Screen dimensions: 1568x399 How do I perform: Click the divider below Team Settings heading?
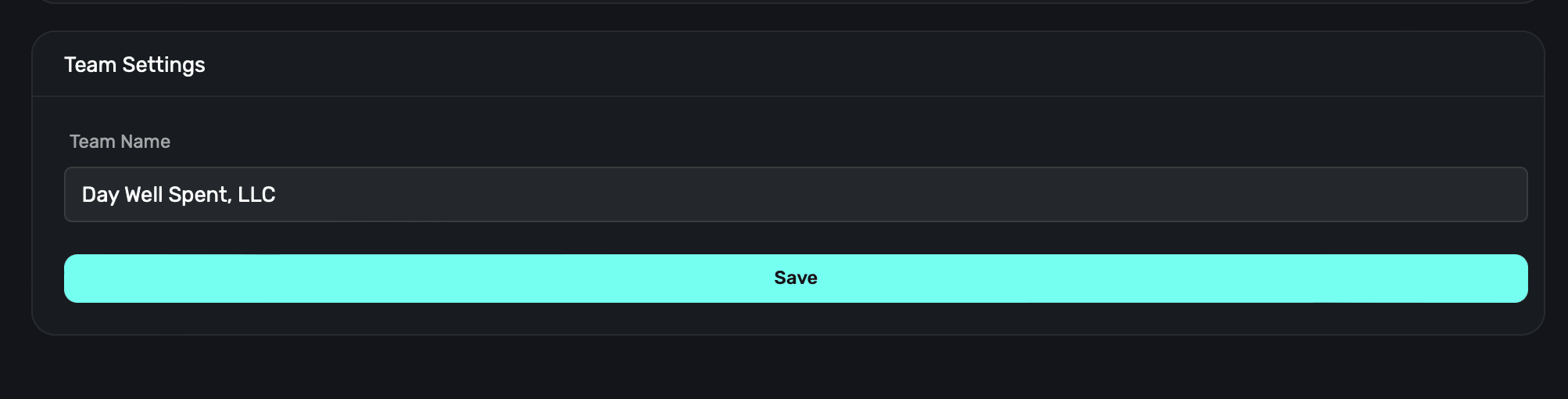click(788, 96)
